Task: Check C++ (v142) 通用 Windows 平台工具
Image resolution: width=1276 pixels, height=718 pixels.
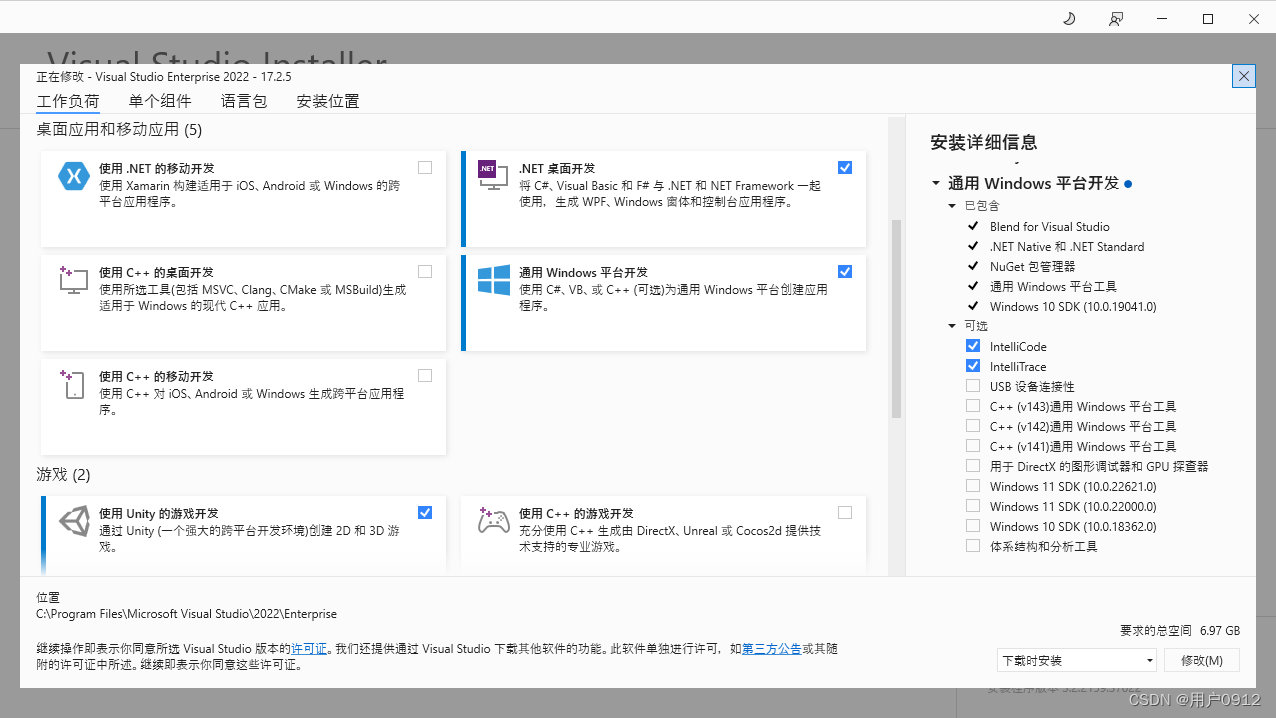Action: tap(973, 426)
